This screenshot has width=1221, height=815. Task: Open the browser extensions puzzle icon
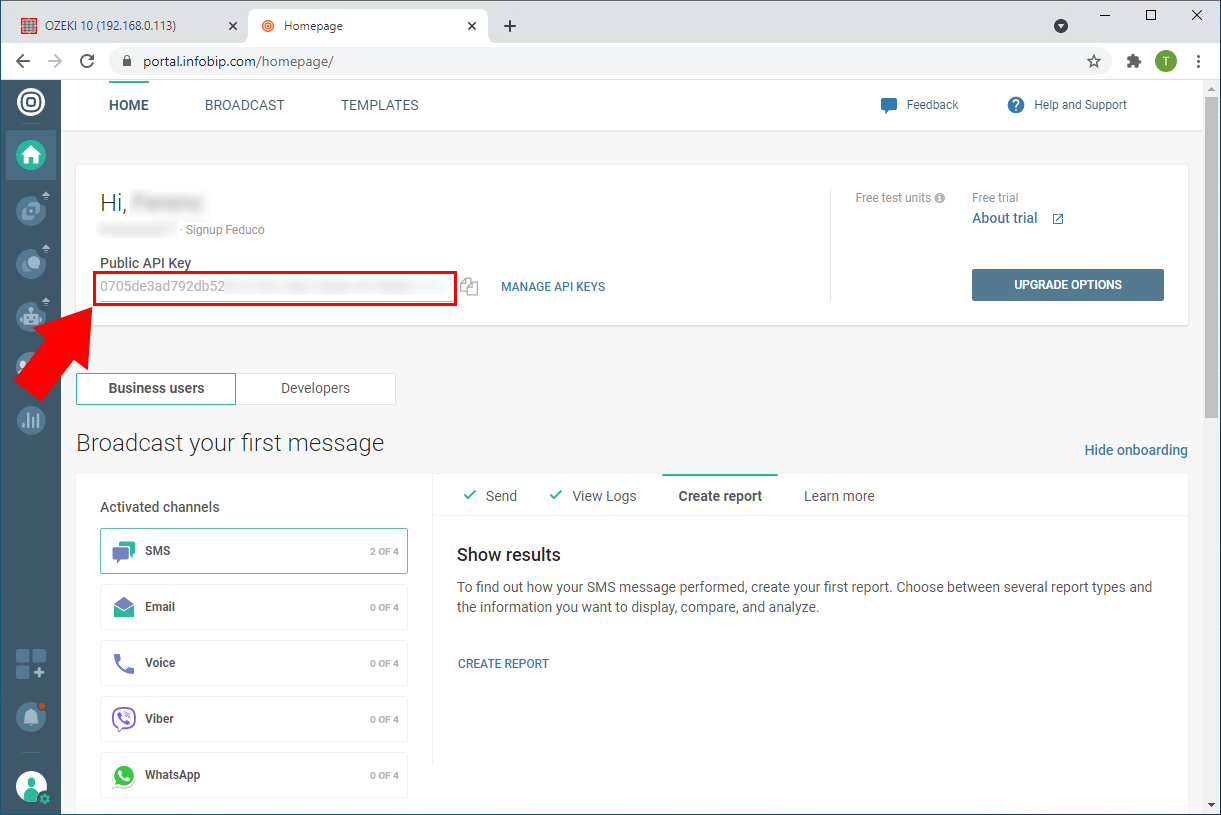point(1133,61)
